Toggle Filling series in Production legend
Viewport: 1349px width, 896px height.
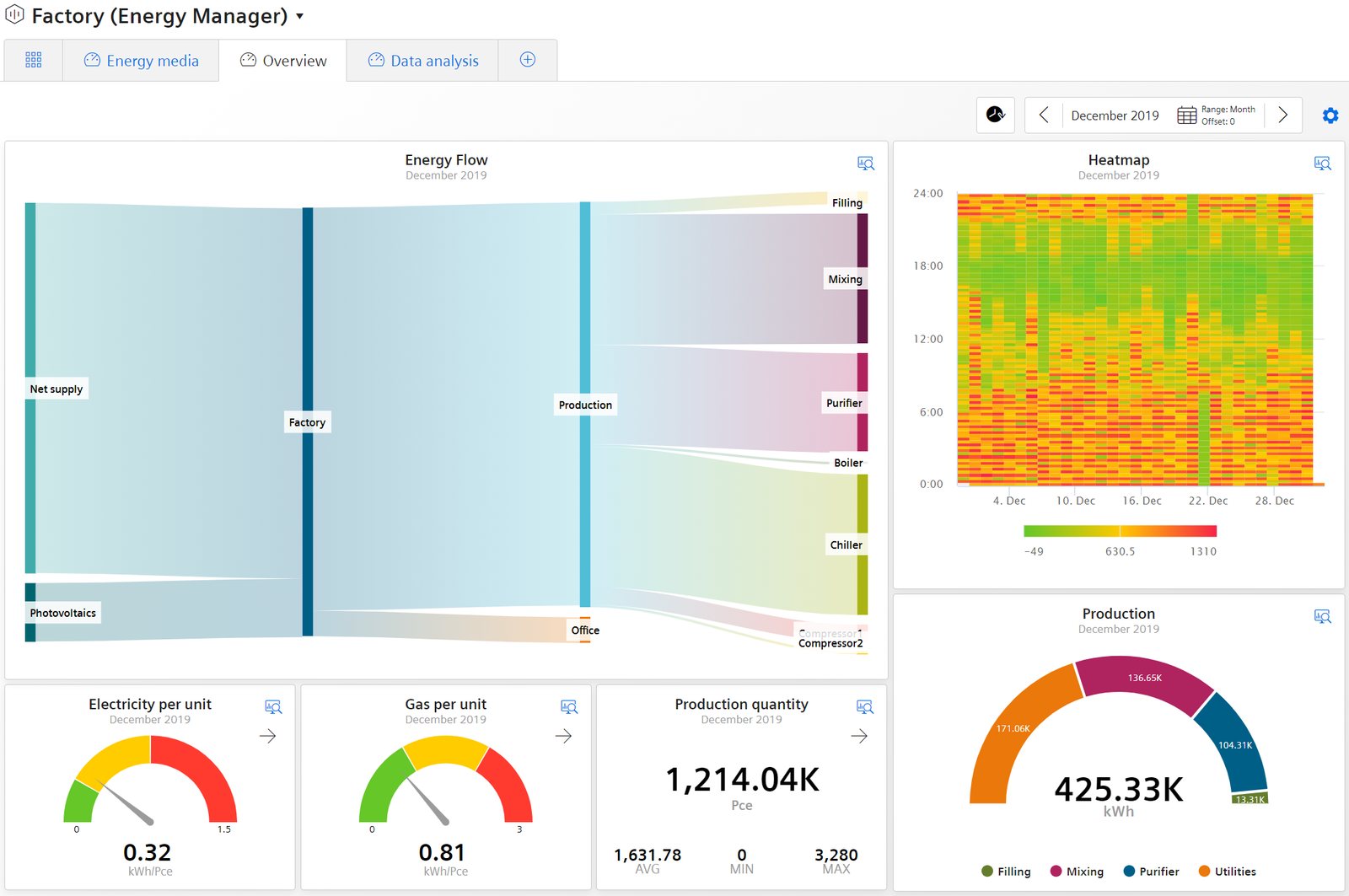coord(1006,872)
